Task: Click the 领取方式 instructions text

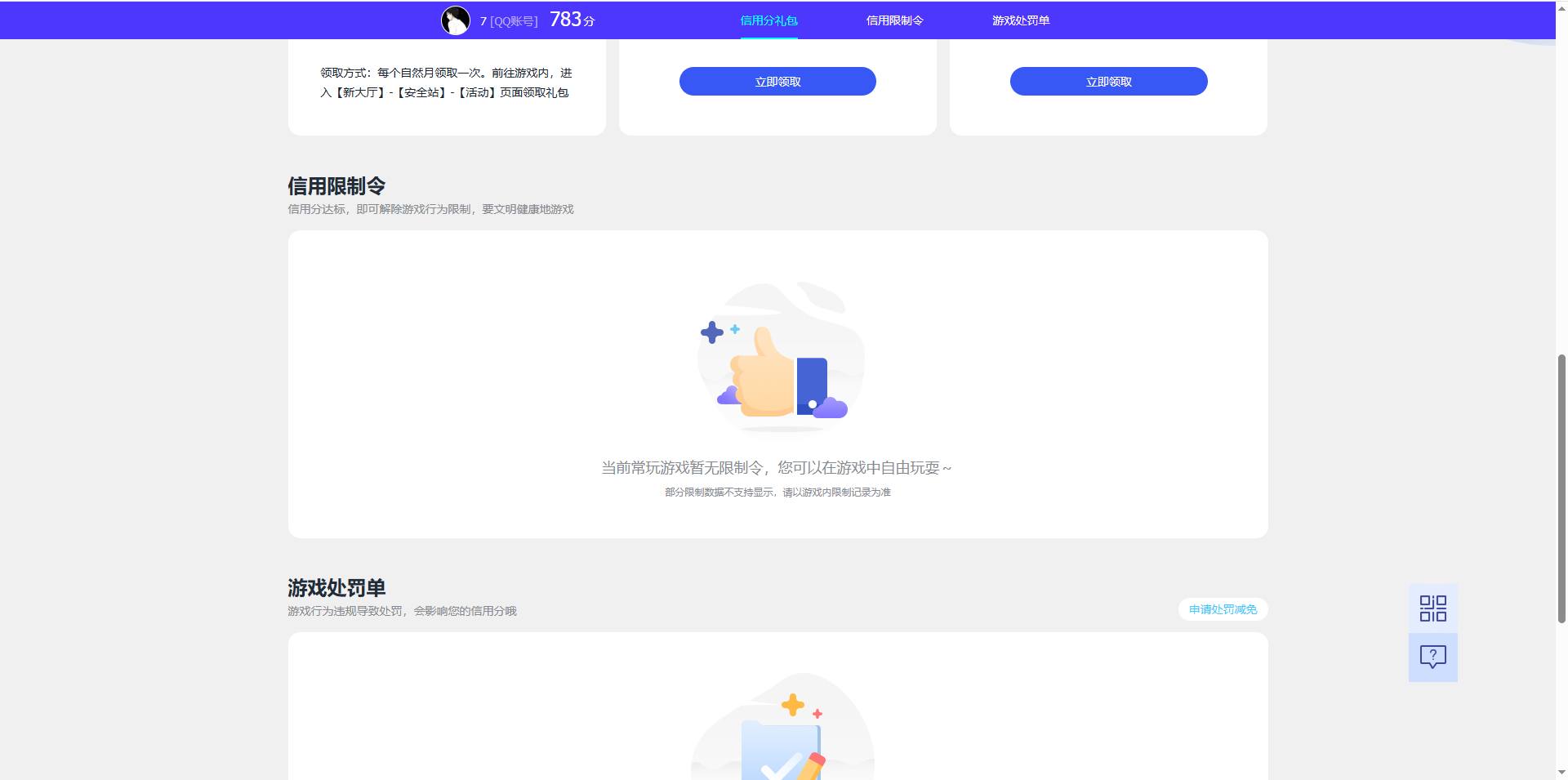Action: (446, 82)
